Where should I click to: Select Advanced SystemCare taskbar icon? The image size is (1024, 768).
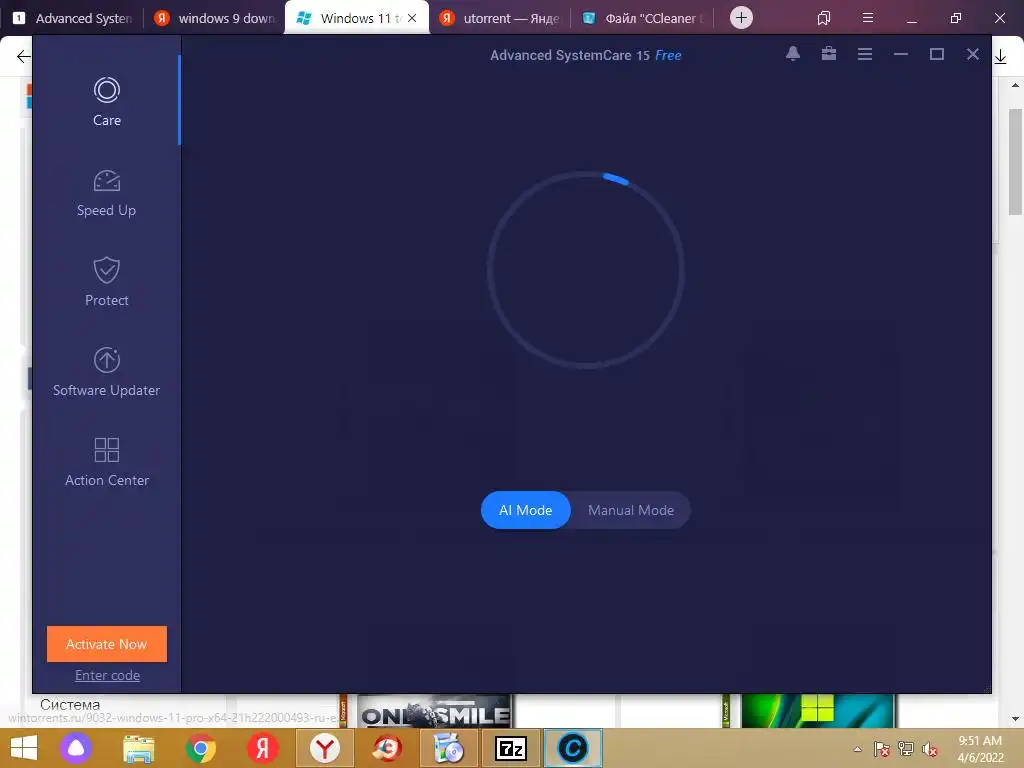(573, 748)
